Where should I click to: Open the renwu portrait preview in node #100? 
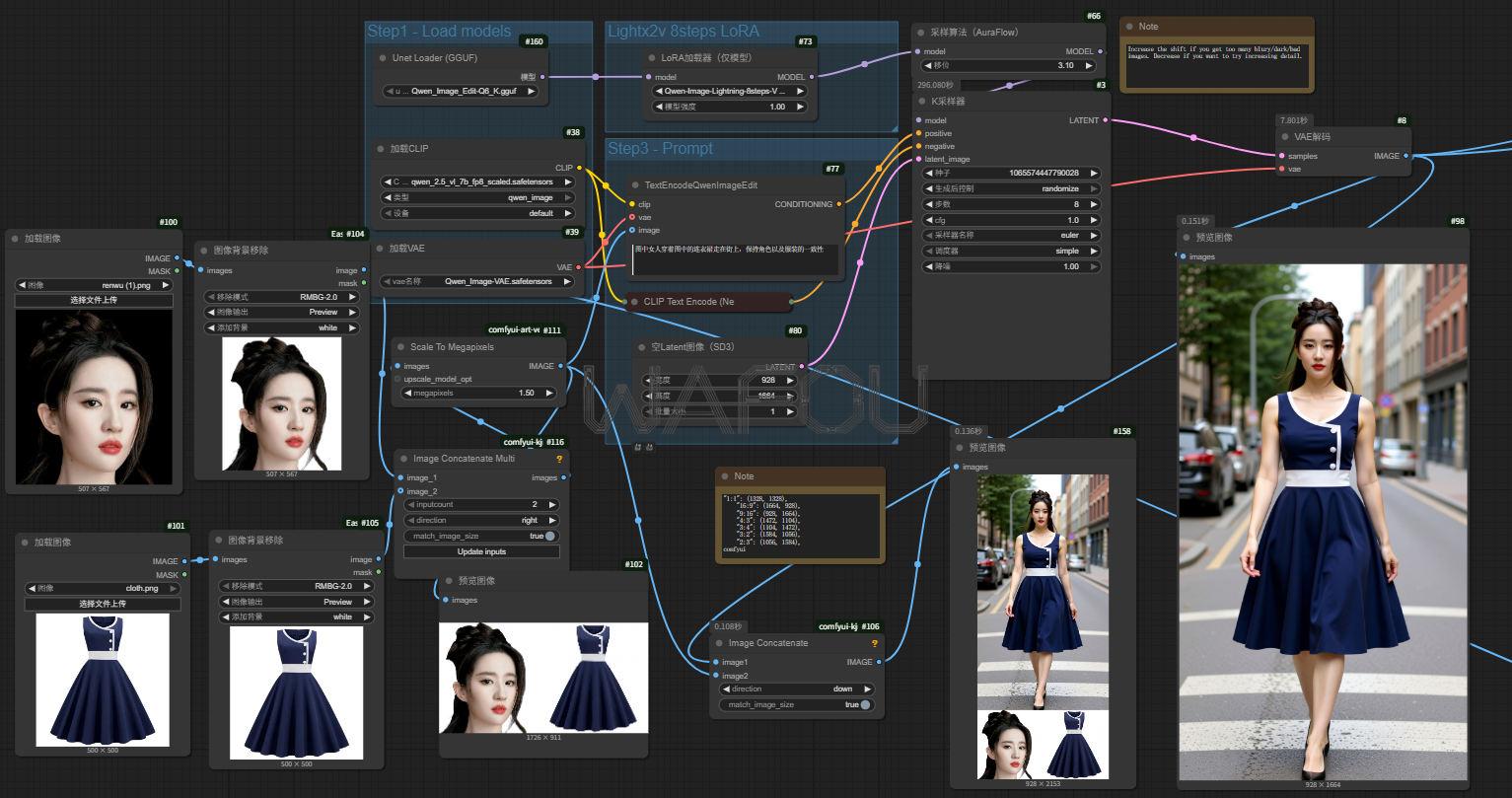[94, 397]
